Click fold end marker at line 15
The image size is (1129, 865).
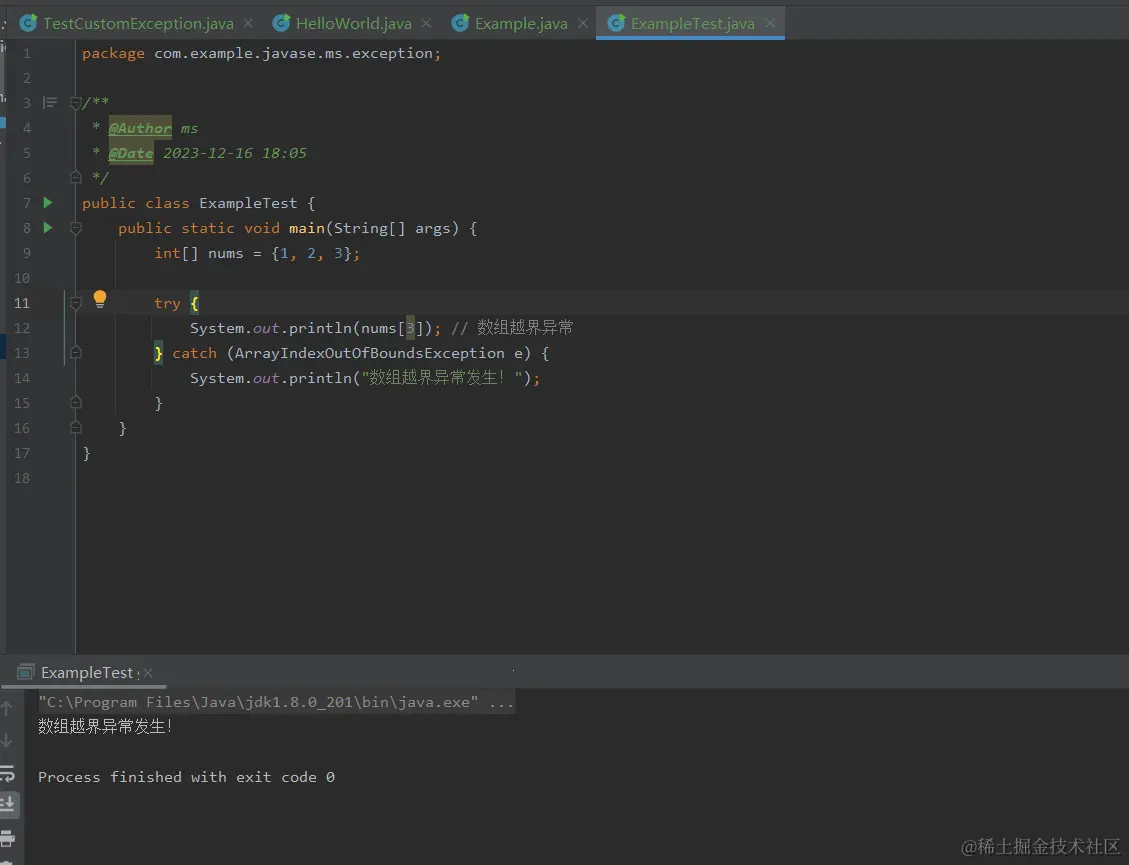[x=76, y=403]
